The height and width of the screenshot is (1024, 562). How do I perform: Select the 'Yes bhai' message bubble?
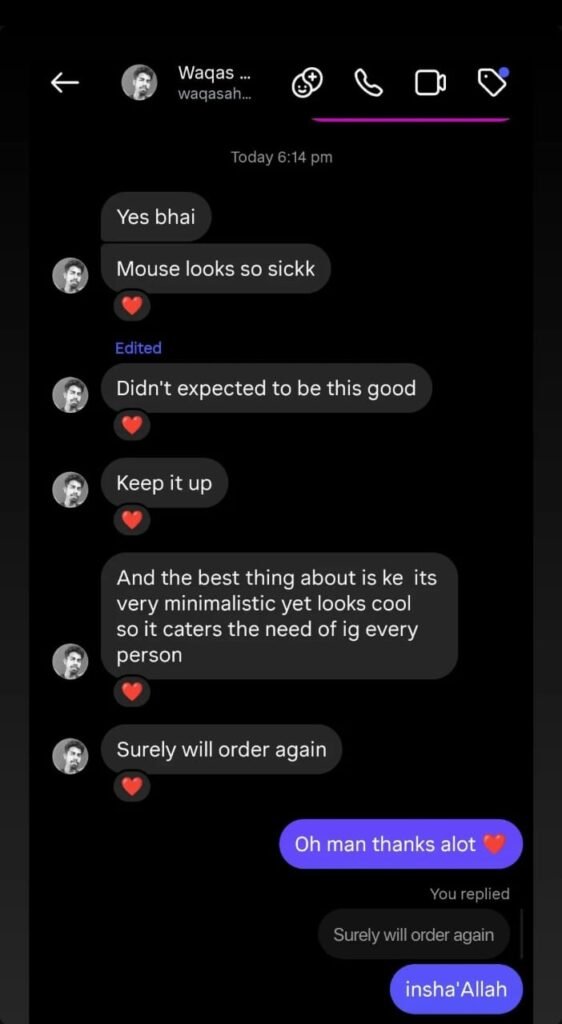[x=156, y=217]
